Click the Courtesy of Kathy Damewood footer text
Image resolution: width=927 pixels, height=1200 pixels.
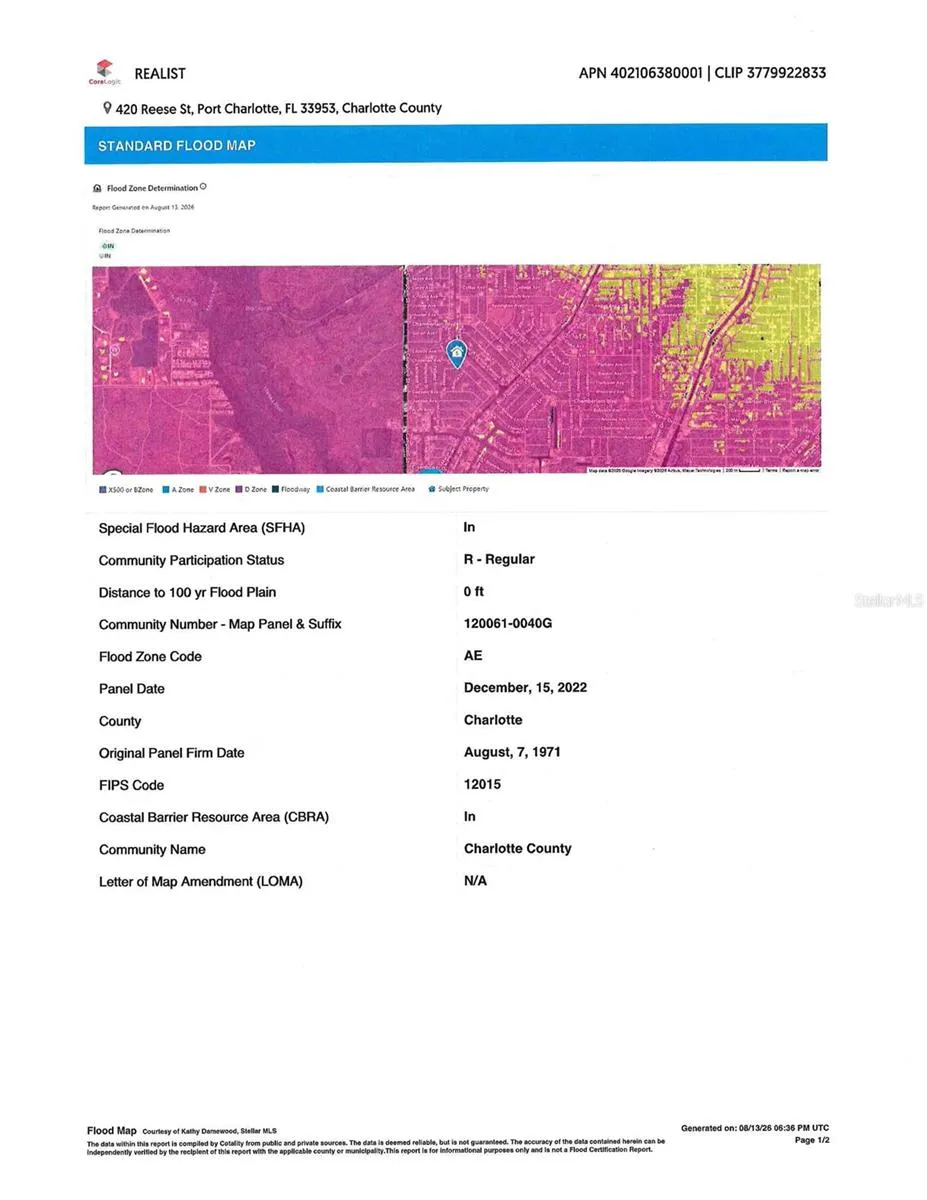[x=209, y=1131]
